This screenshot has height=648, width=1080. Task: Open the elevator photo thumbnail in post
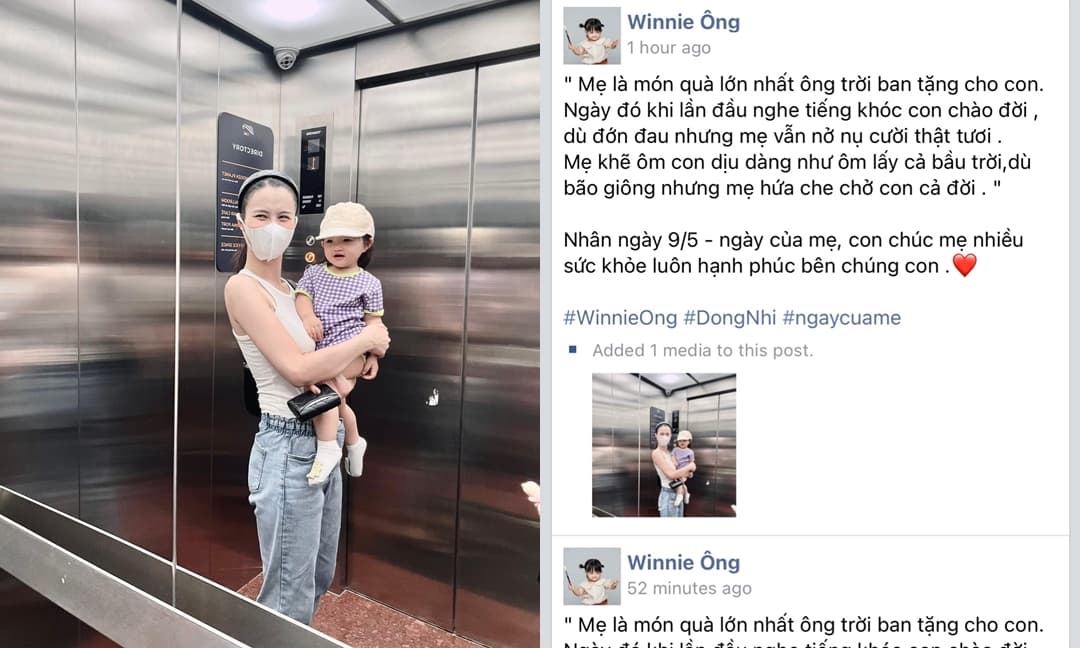[x=664, y=445]
